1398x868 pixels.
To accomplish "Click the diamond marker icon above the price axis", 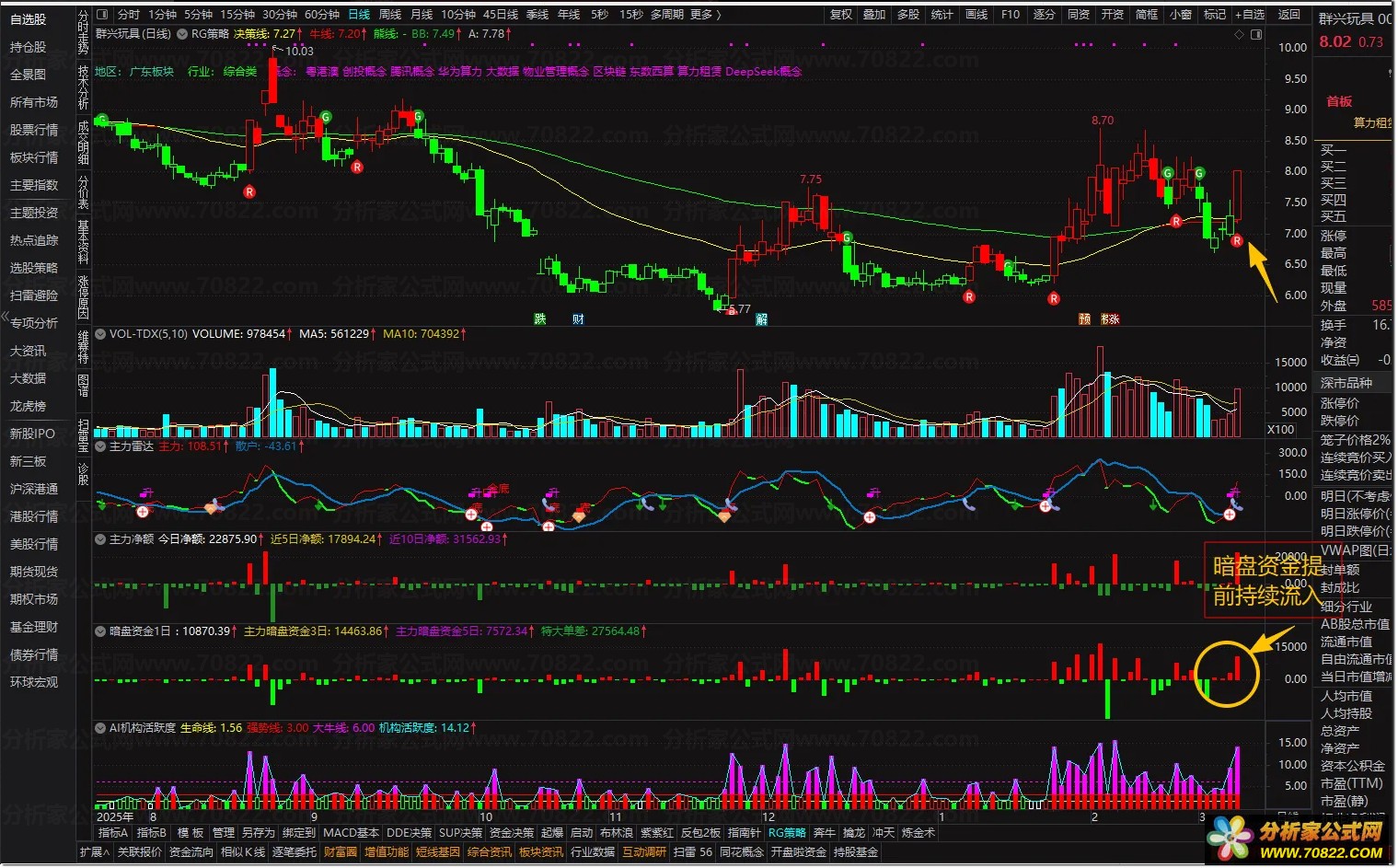I will coord(1239,34).
